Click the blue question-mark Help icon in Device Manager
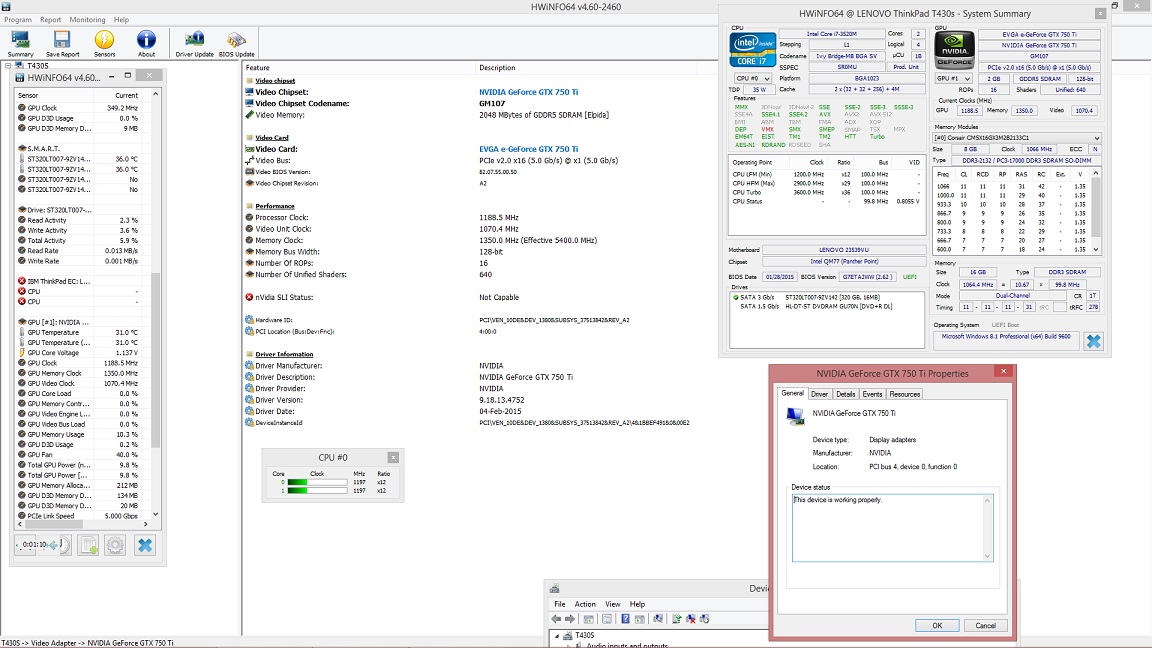Image resolution: width=1152 pixels, height=648 pixels. (x=625, y=619)
